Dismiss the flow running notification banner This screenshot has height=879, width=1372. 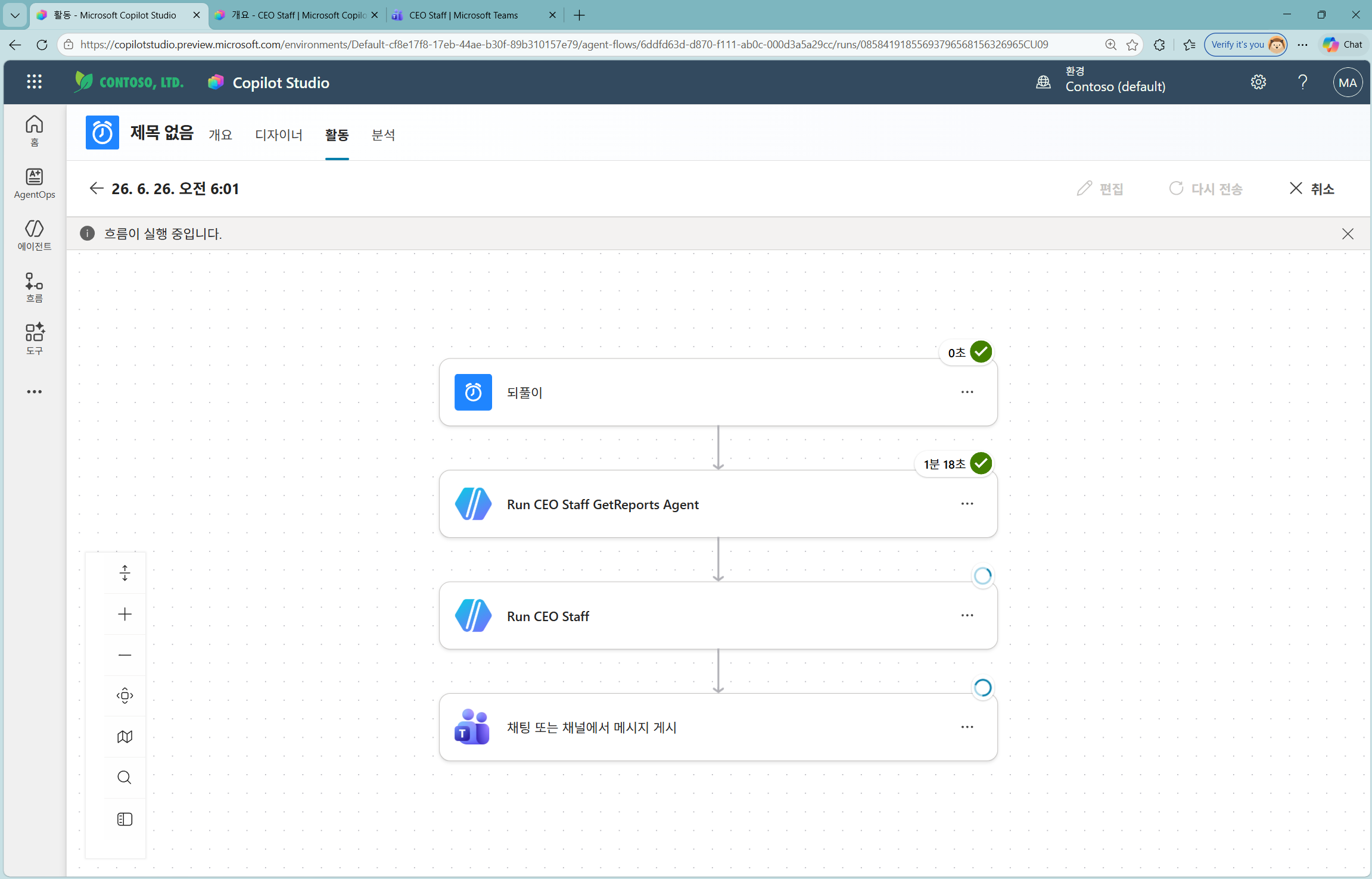(x=1348, y=233)
